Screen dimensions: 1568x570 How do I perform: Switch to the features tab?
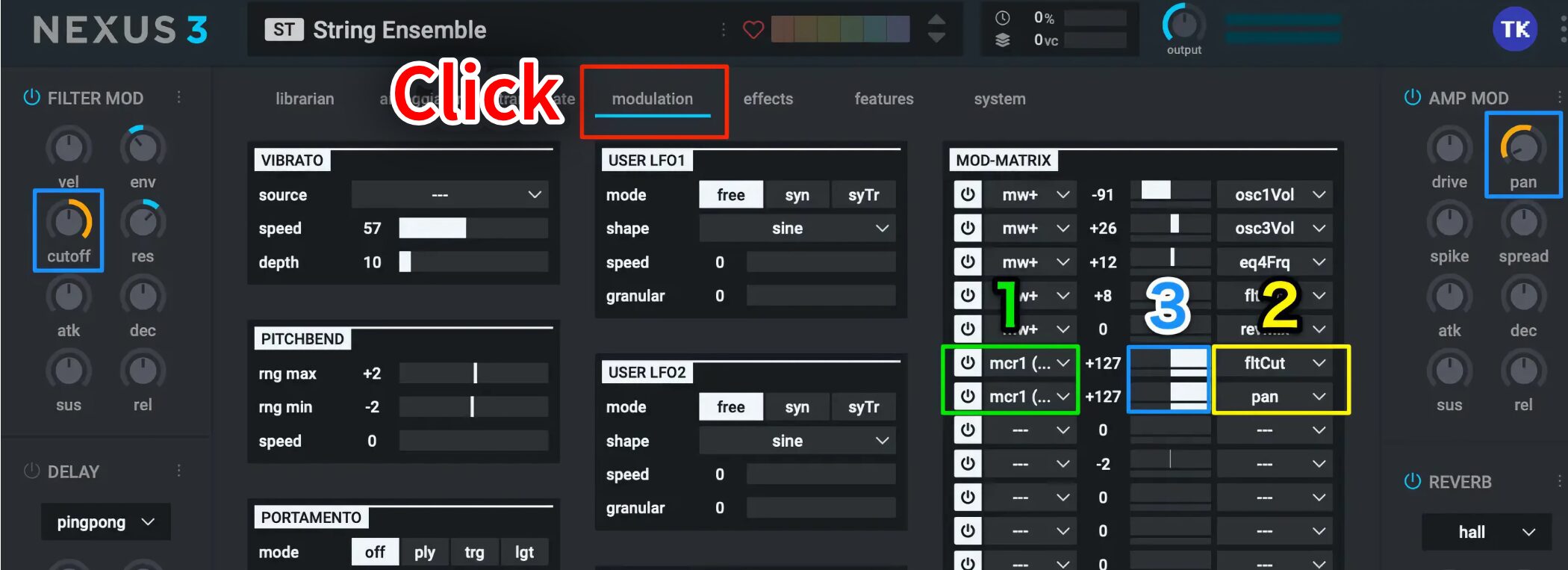pos(884,99)
